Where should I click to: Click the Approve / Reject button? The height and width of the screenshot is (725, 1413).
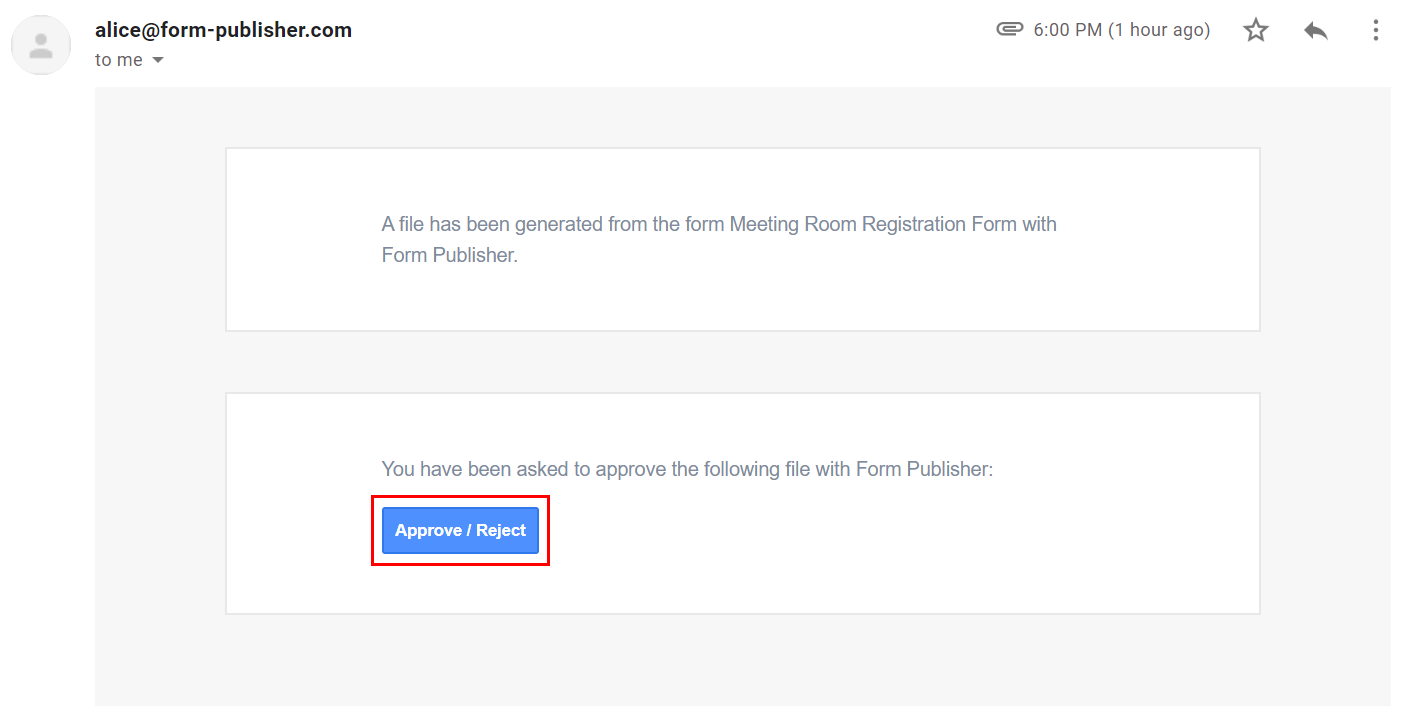coord(460,530)
